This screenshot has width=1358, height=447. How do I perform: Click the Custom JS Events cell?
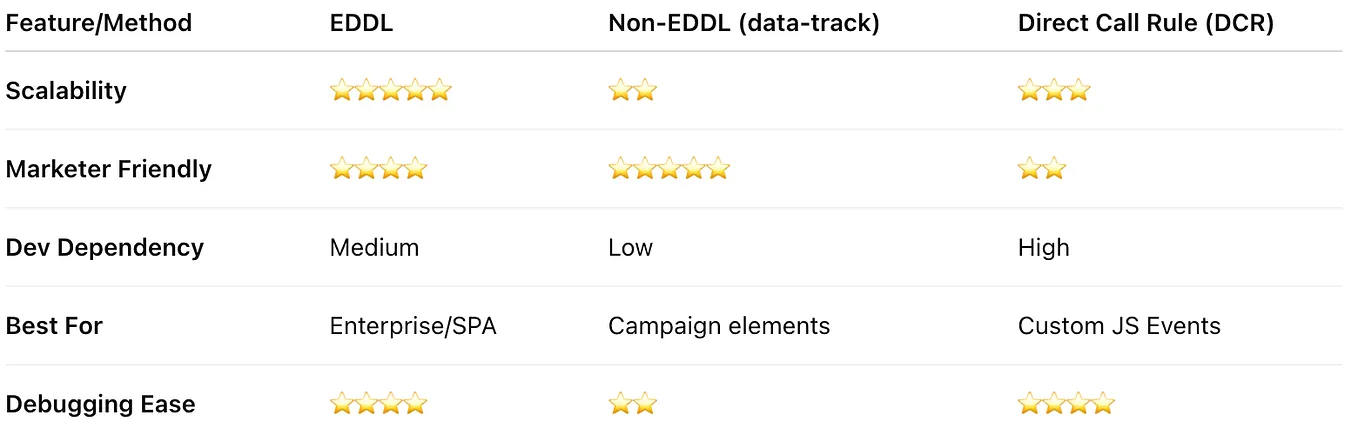point(1119,326)
